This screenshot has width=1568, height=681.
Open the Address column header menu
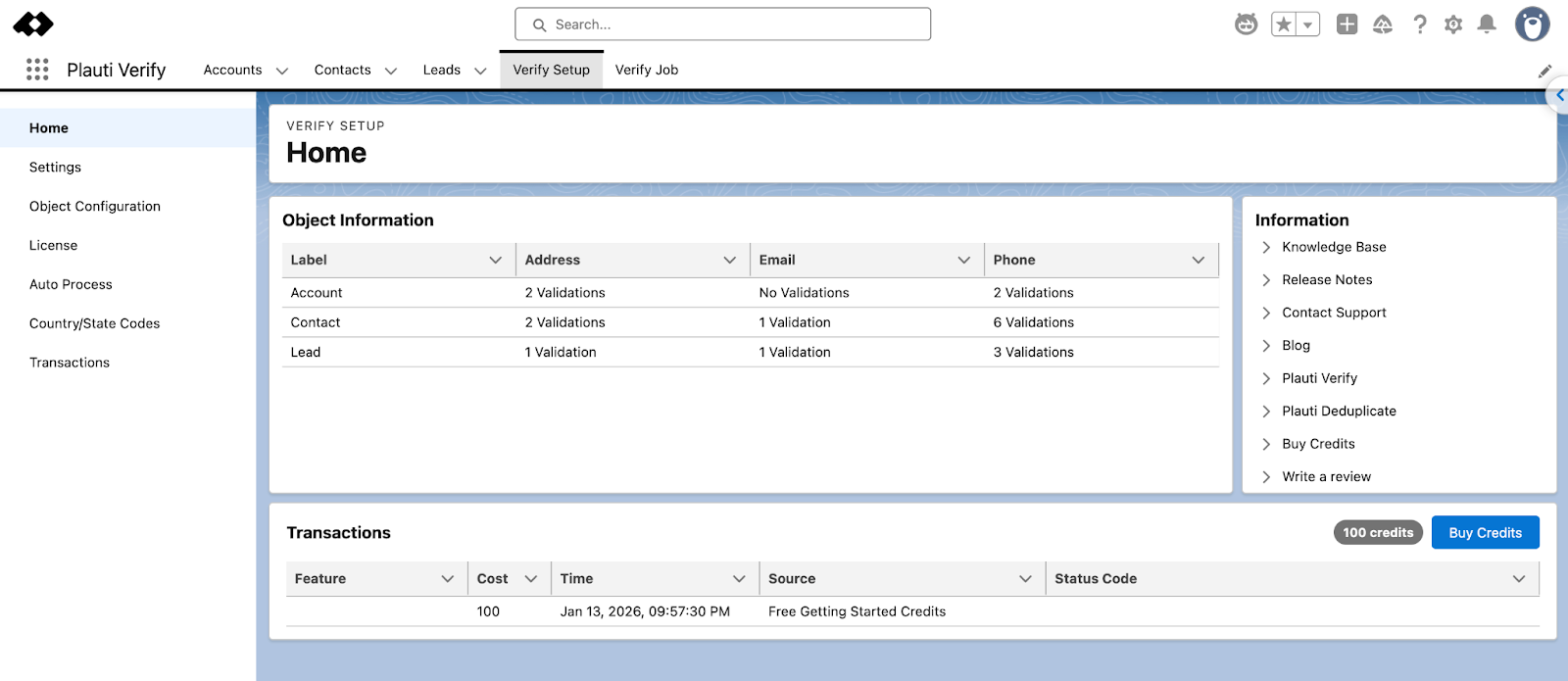tap(729, 260)
